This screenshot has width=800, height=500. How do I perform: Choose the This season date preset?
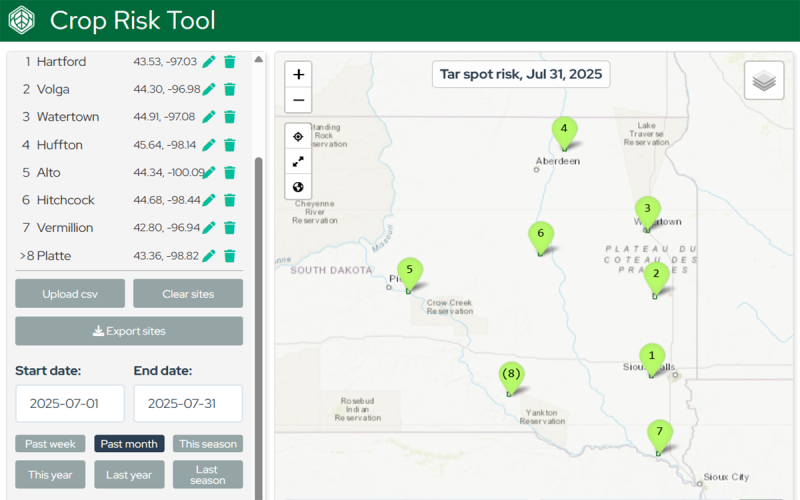(x=208, y=444)
